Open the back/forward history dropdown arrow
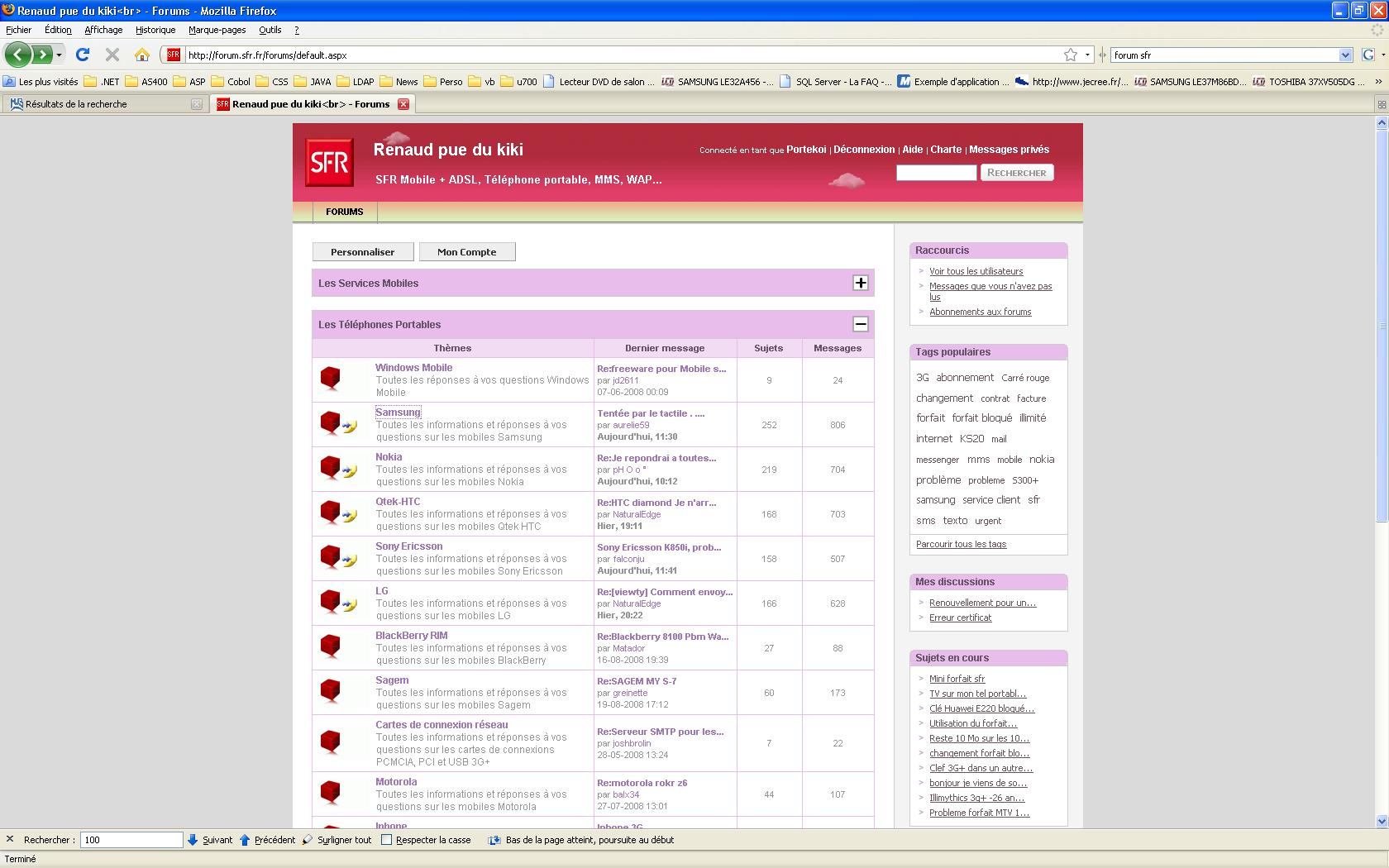The width and height of the screenshot is (1389, 868). [x=59, y=55]
